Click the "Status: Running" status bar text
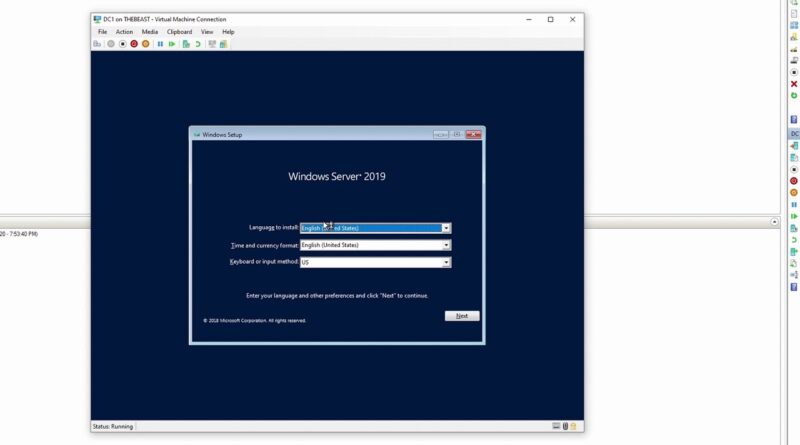 113,427
